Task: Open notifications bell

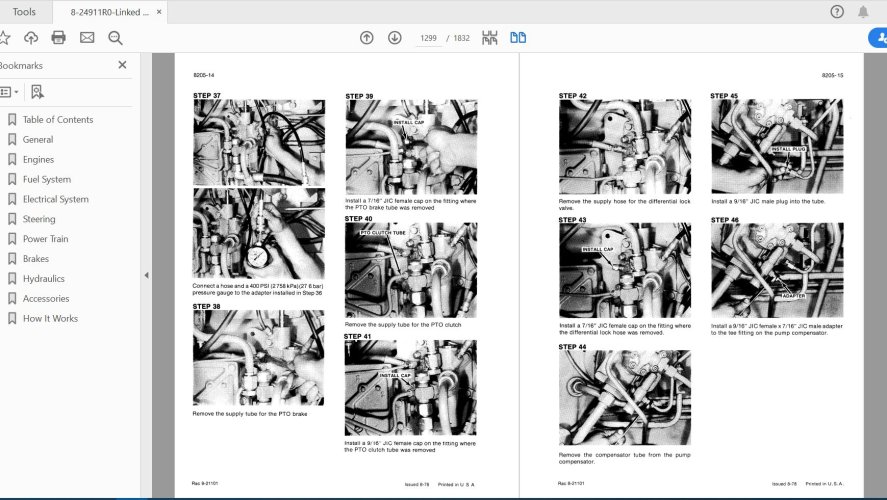Action: coord(863,12)
